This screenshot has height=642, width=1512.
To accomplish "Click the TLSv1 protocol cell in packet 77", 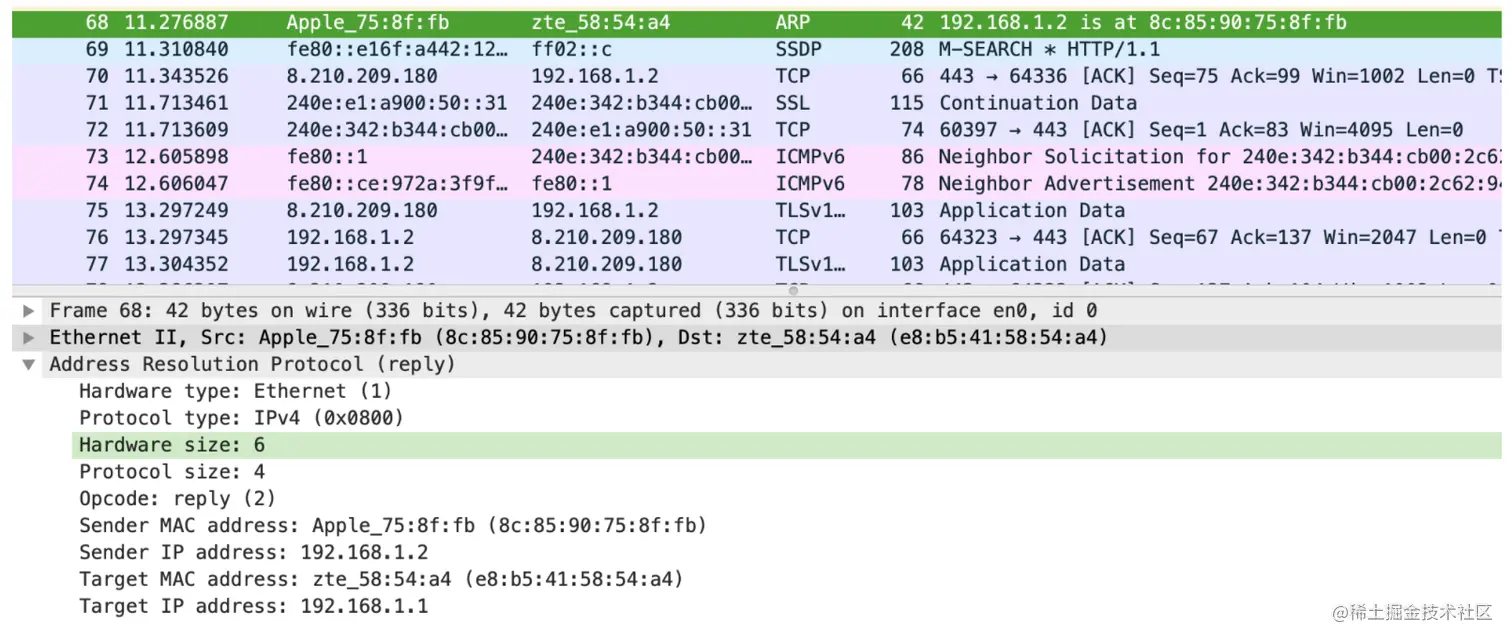I will point(810,265).
